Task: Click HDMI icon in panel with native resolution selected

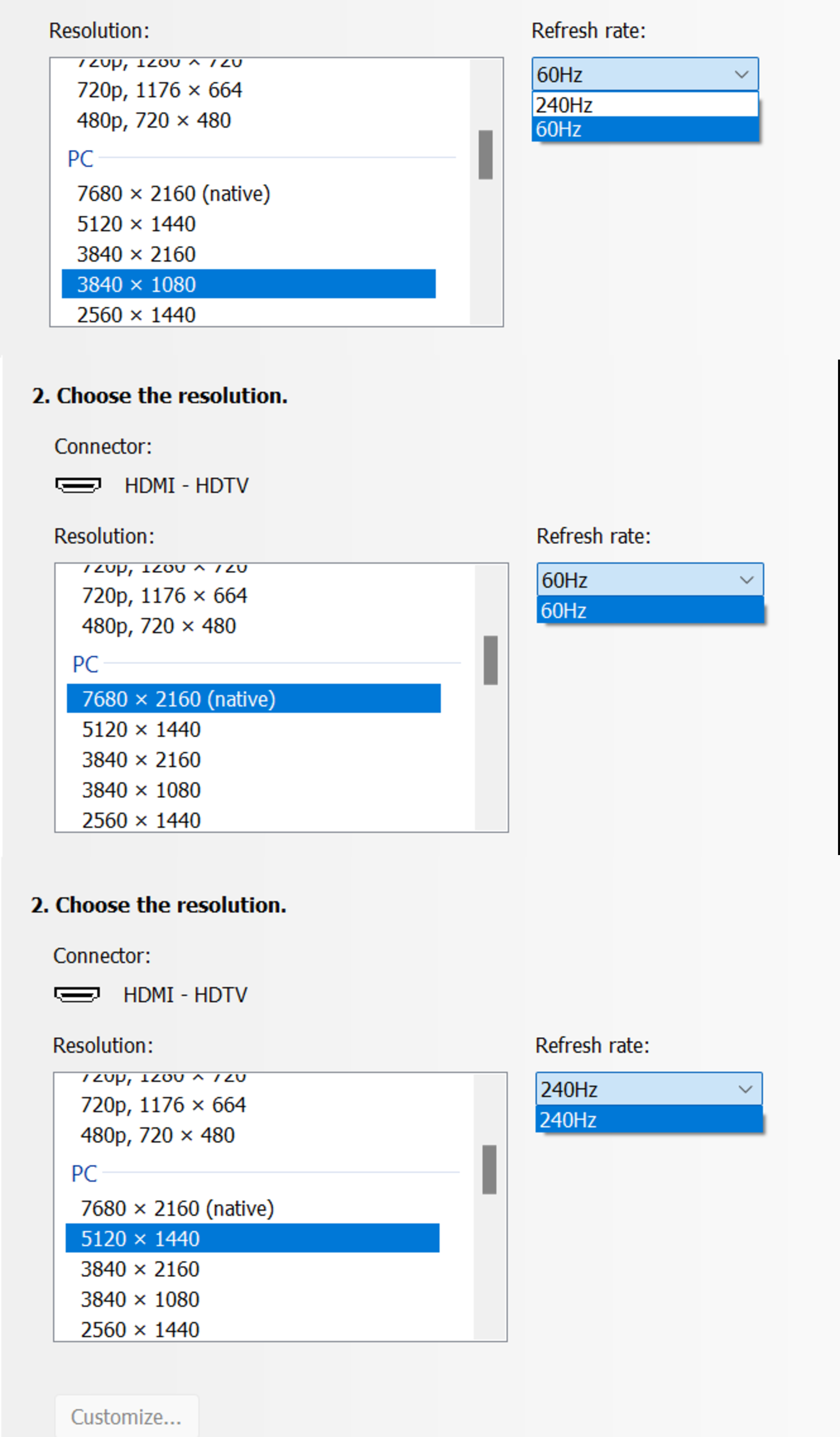Action: coord(78,485)
